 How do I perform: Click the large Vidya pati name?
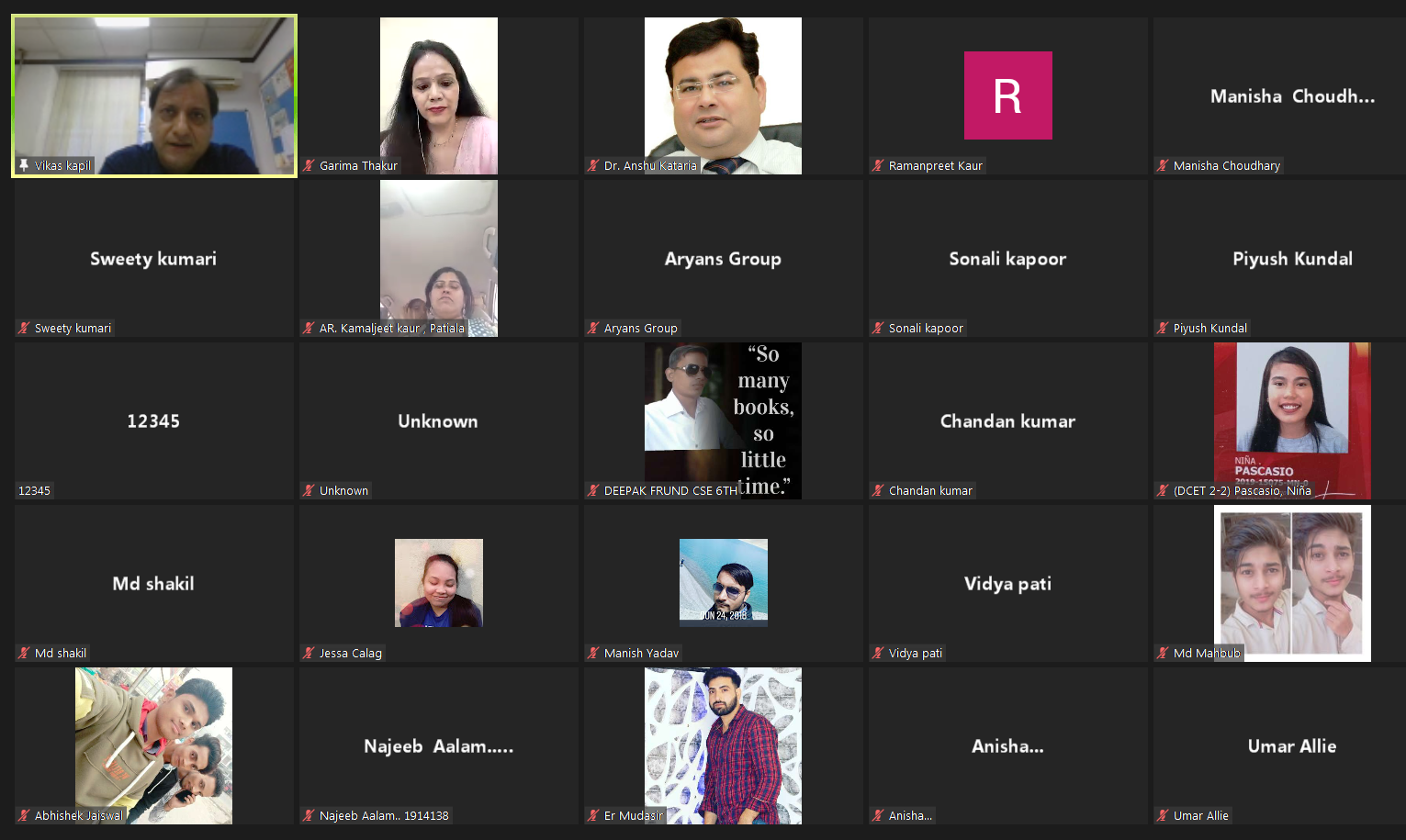click(1007, 584)
